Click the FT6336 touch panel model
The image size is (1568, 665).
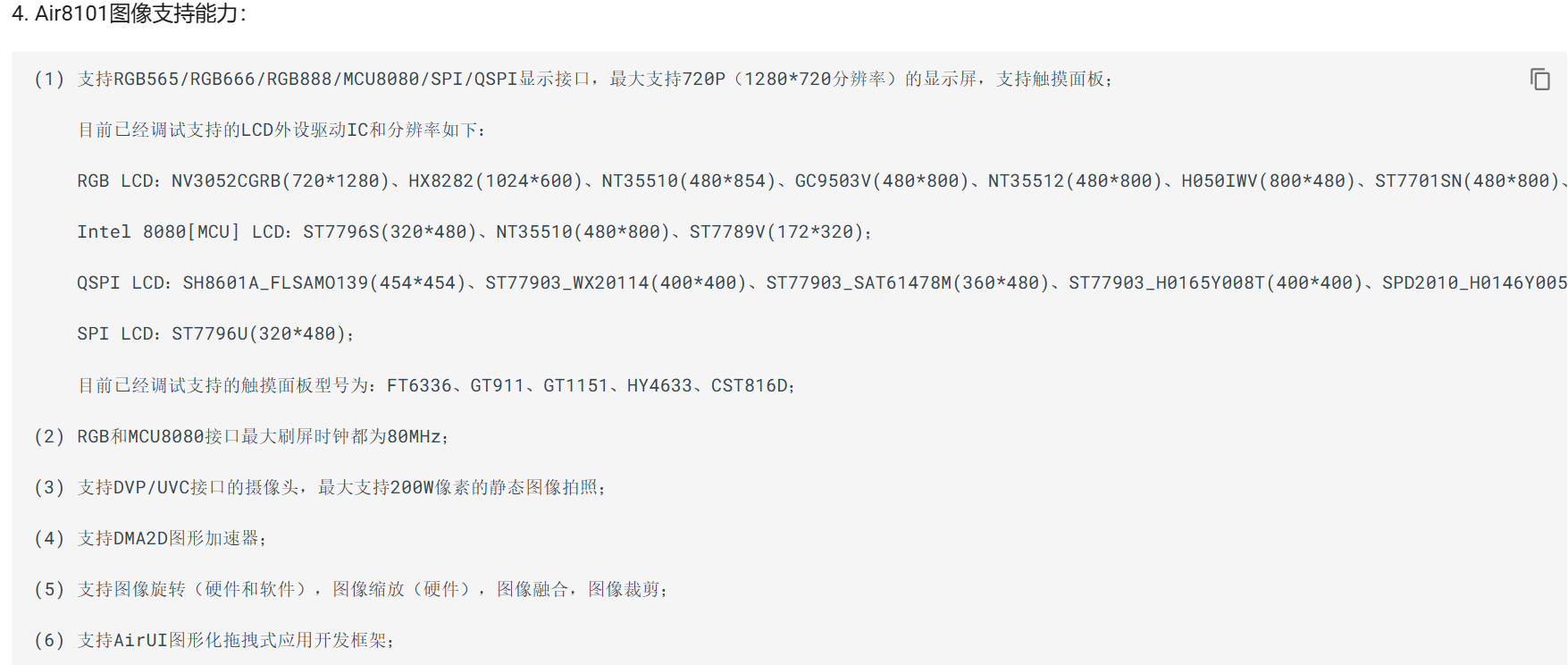tap(419, 386)
